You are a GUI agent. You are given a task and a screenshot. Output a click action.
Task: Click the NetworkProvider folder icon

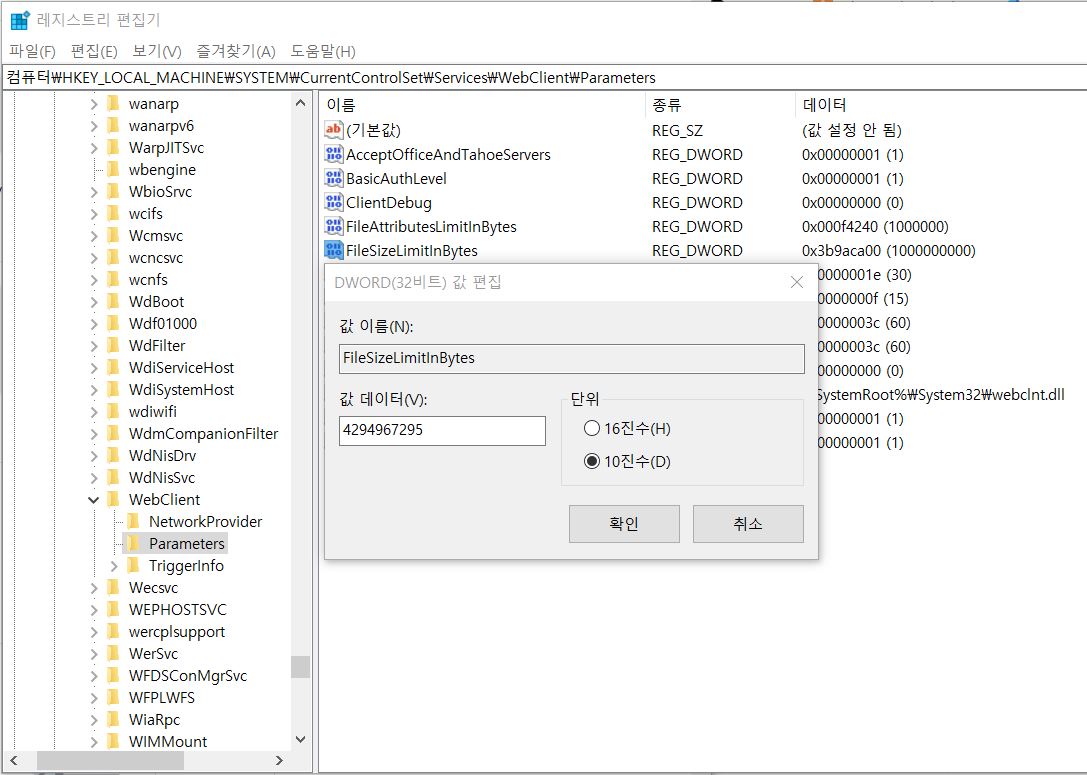tap(134, 522)
